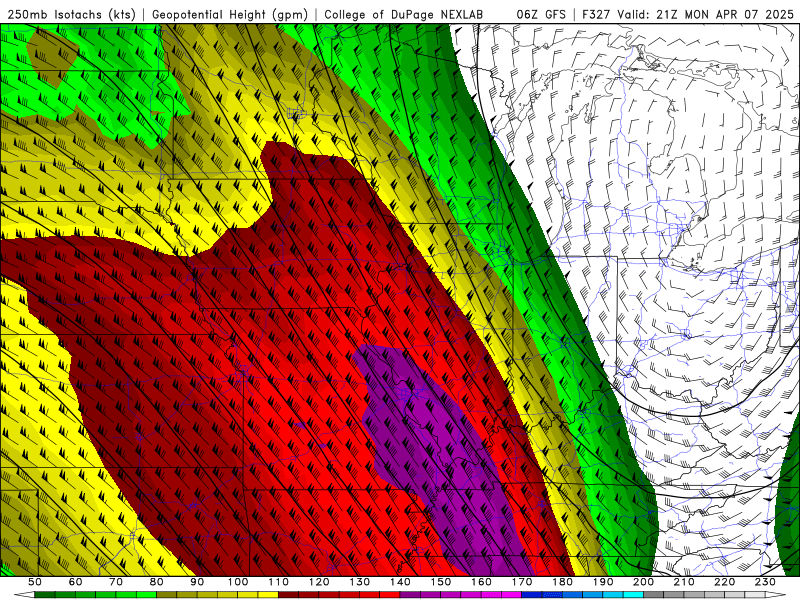Pick the bright yellow swatch just before 110
The height and width of the screenshot is (600, 800).
[268, 595]
